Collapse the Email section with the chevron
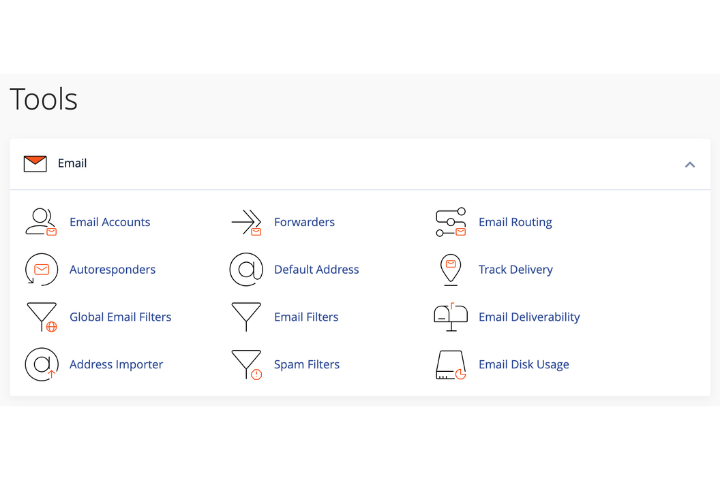The image size is (720, 480). click(x=690, y=164)
